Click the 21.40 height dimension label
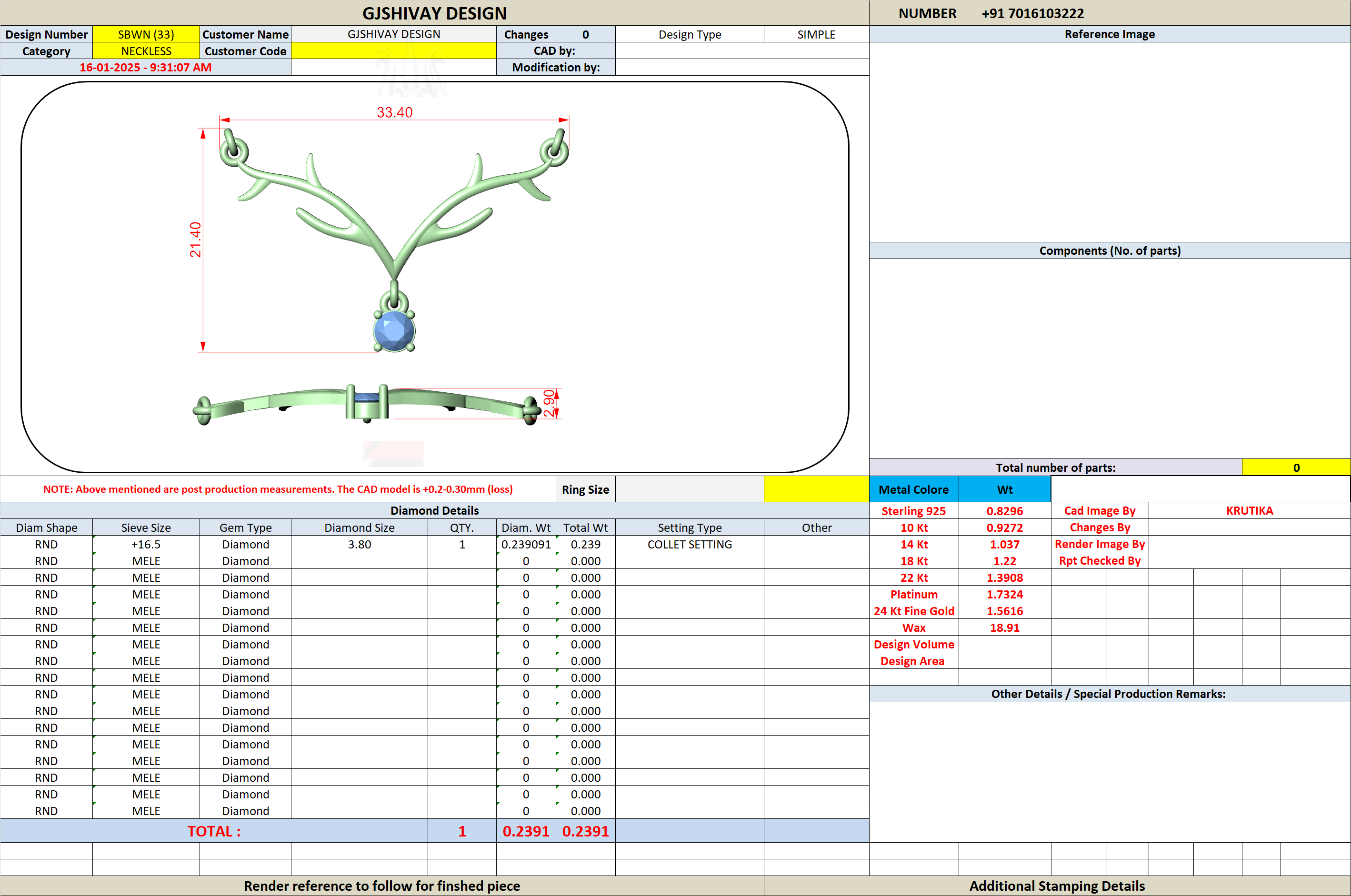 (195, 240)
